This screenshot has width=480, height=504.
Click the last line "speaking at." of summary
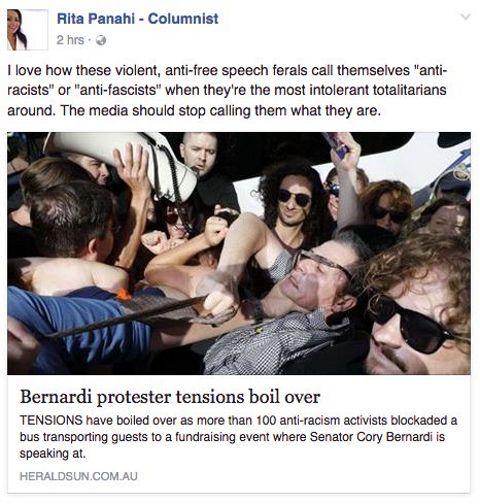[52, 454]
